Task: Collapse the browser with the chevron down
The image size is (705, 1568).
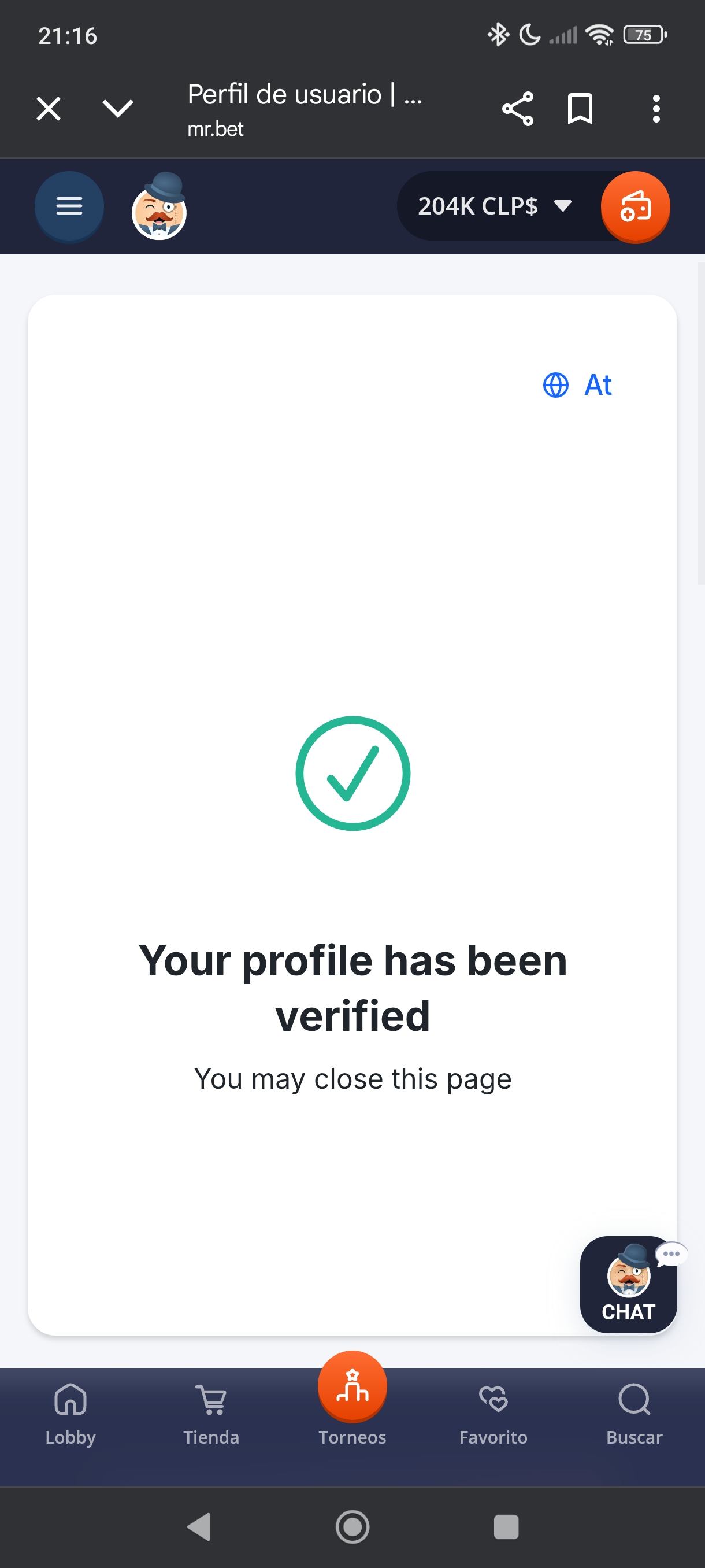Action: point(117,108)
